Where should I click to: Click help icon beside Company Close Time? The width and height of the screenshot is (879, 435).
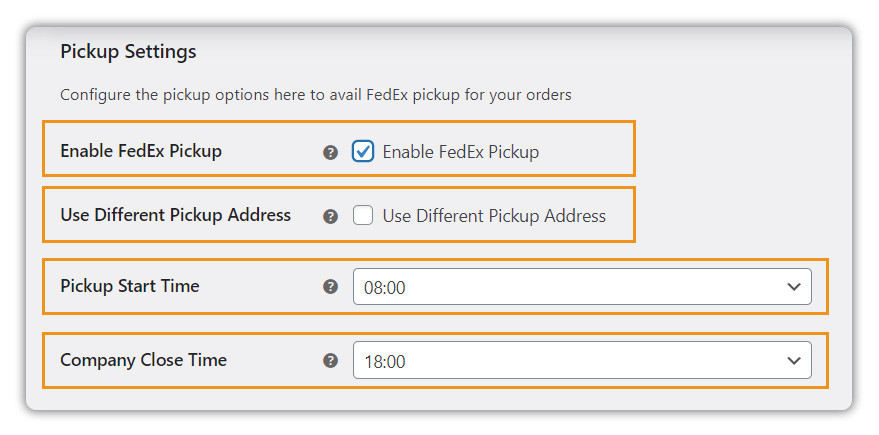click(x=331, y=361)
